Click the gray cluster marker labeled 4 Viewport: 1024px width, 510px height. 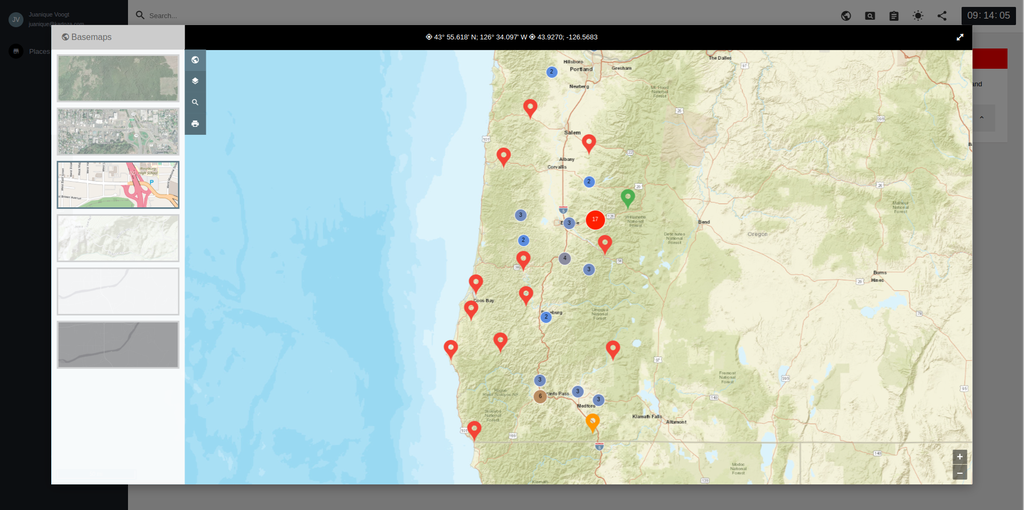pyautogui.click(x=565, y=259)
